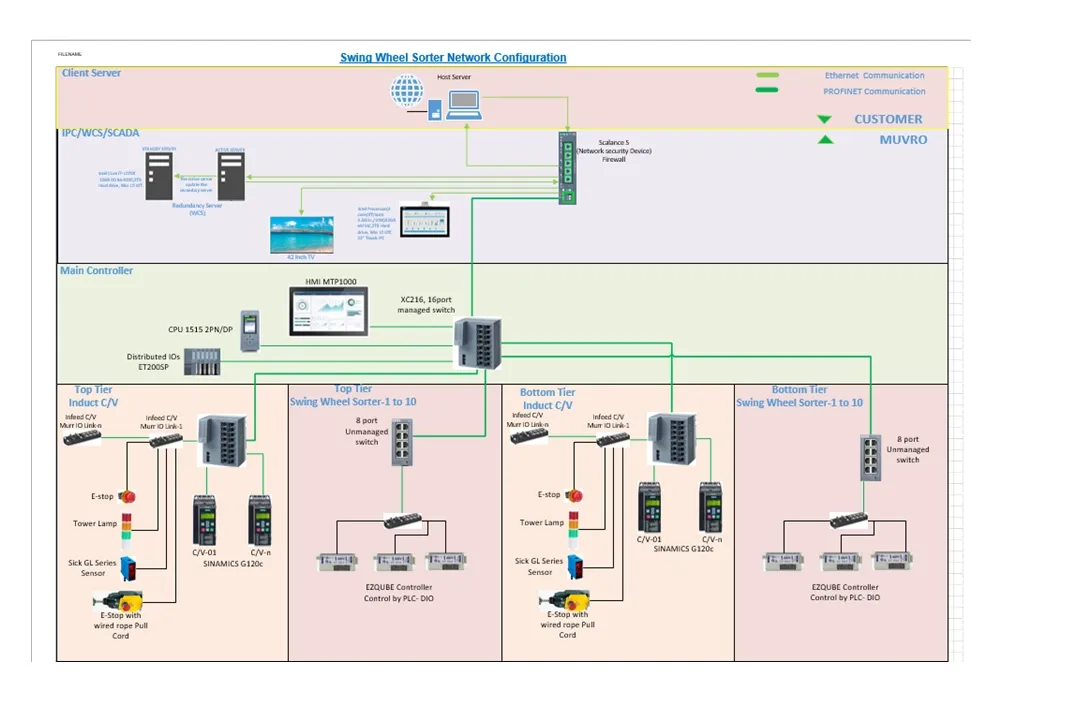Viewport: 1080px width, 703px height.
Task: Select Top Tier E-stop red button icon
Action: tap(127, 496)
